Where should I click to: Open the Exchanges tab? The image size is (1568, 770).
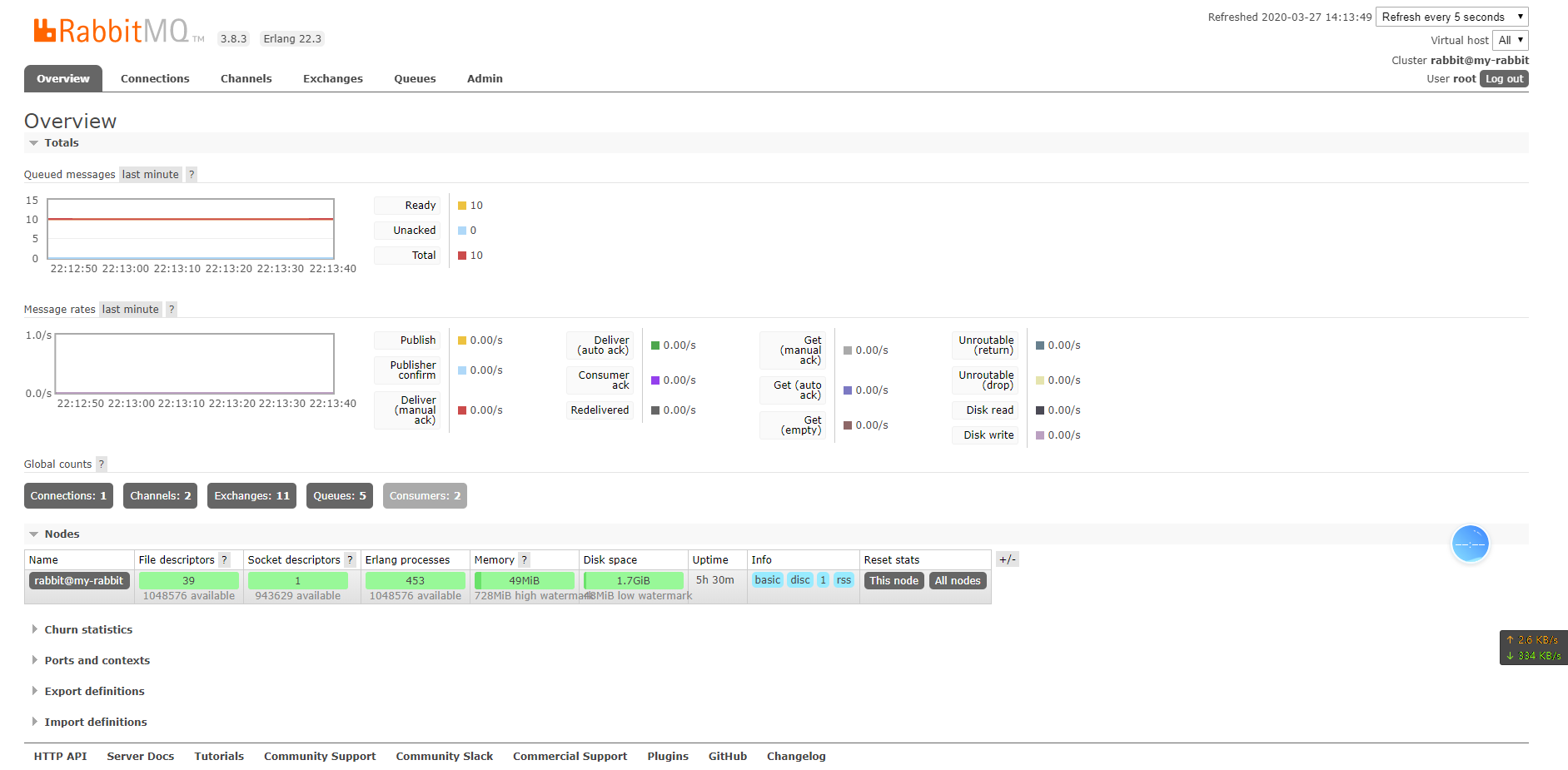pos(332,79)
